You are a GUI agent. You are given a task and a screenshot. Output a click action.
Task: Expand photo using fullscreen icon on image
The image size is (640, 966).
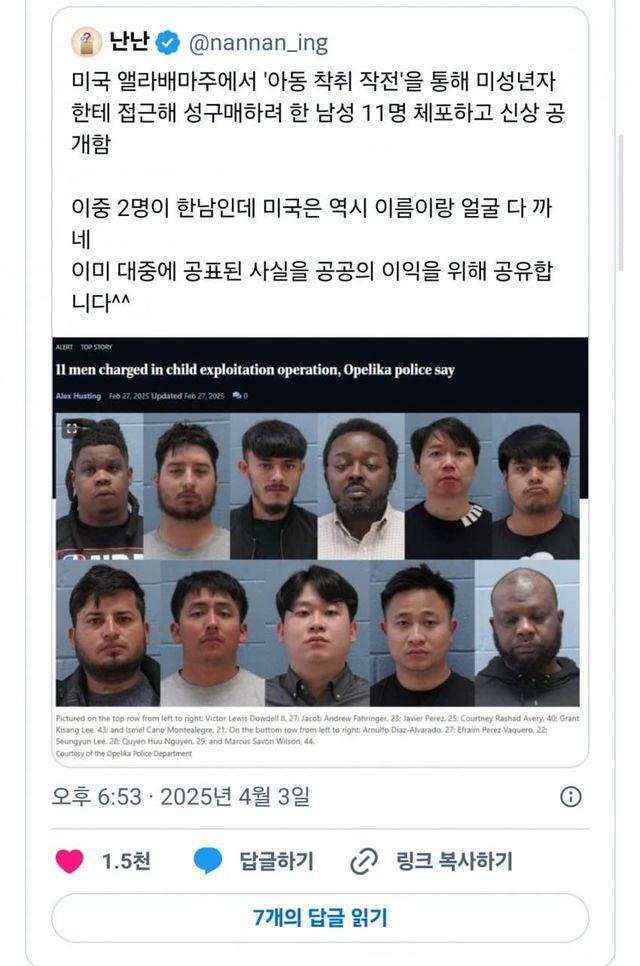pyautogui.click(x=71, y=428)
